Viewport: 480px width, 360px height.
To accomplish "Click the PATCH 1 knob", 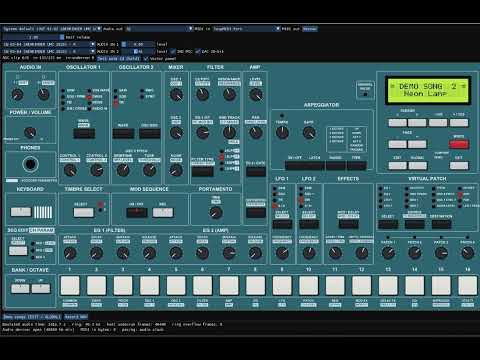I will [x=388, y=253].
